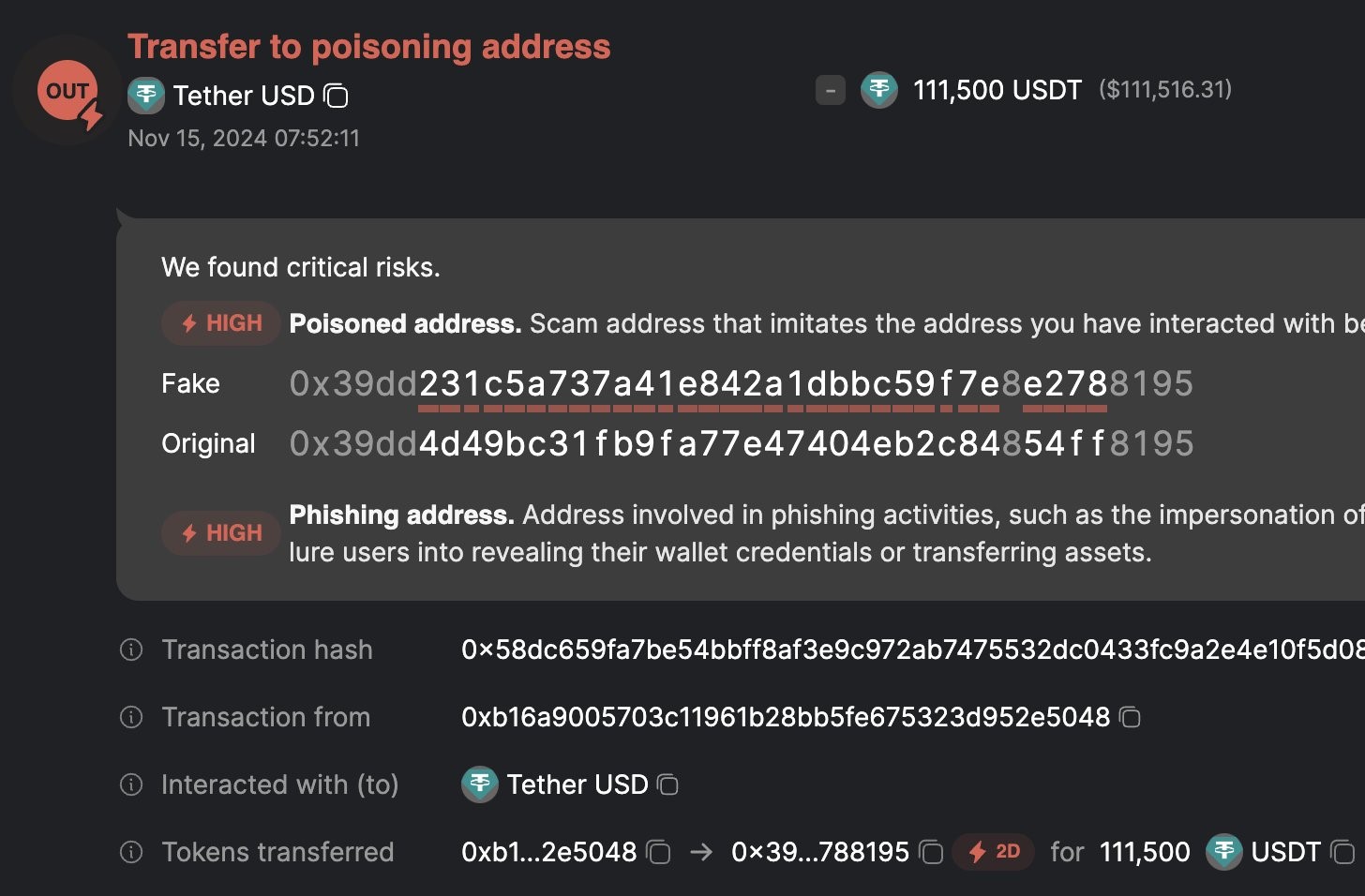Screen dimensions: 1365x896
Task: Open sender address 0xb16a9005...e5048
Action: (x=786, y=717)
